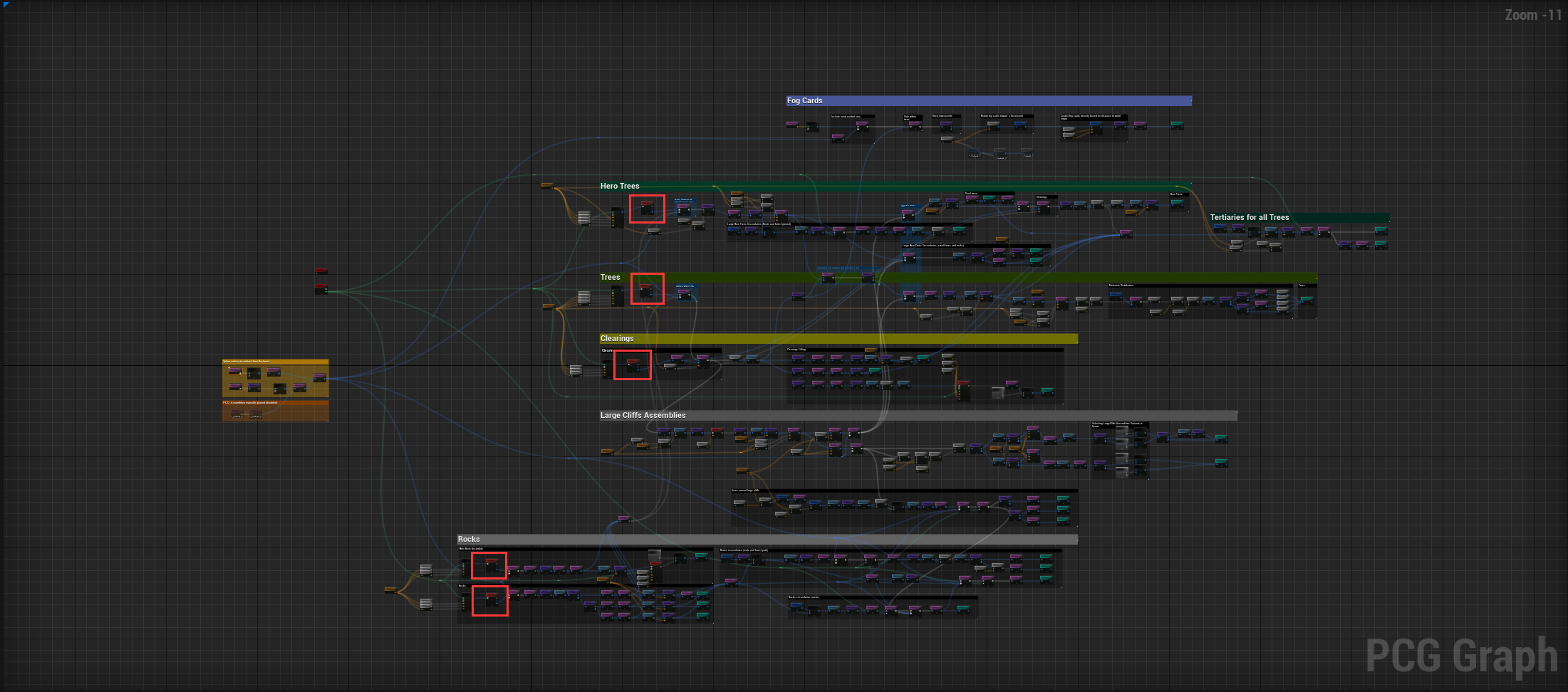
Task: Select the purple node under the Exclude hand crafted area comment
Action: [862, 125]
